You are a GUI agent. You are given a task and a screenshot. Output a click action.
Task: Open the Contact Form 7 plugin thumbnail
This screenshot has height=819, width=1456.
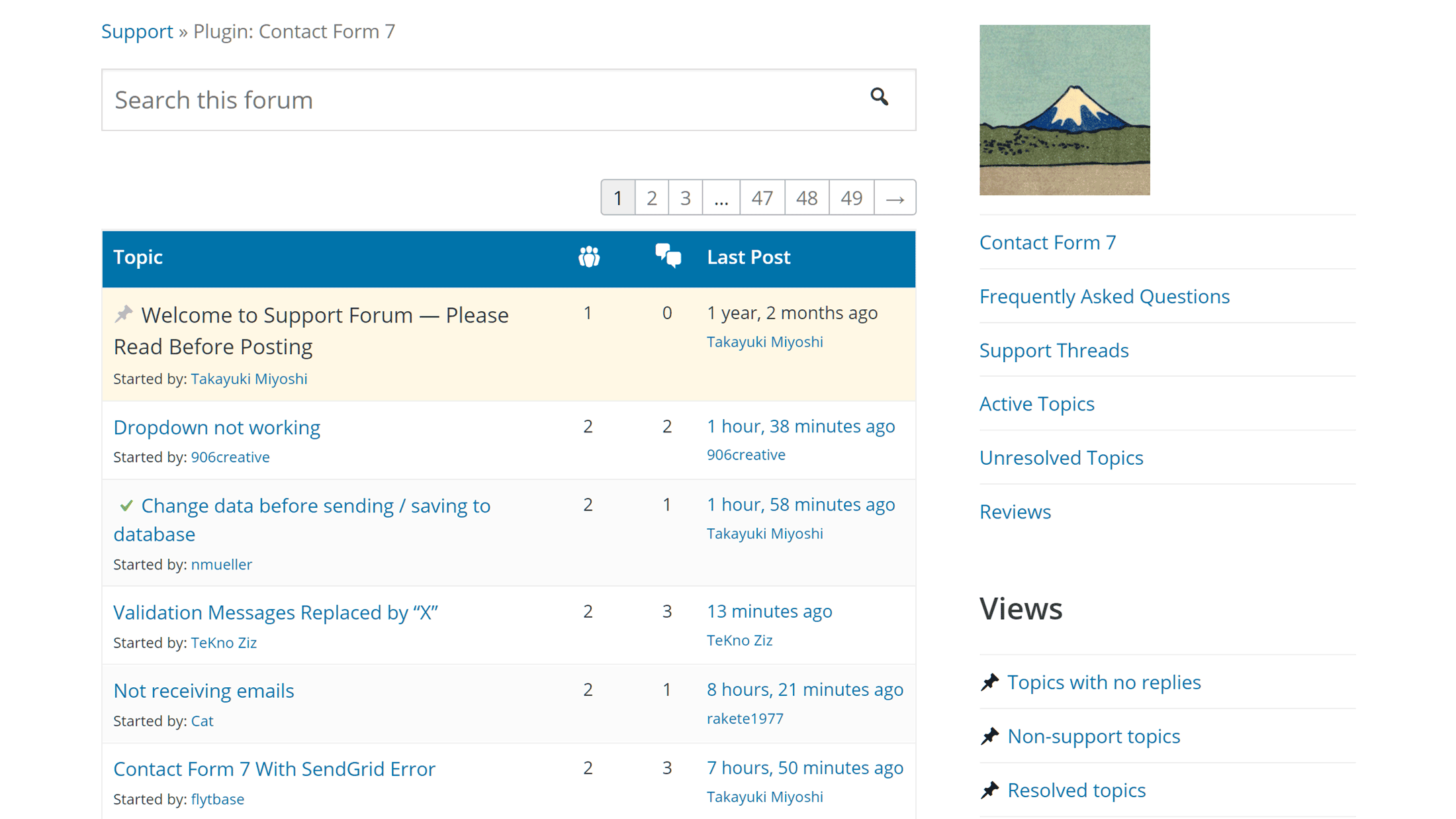click(x=1064, y=110)
